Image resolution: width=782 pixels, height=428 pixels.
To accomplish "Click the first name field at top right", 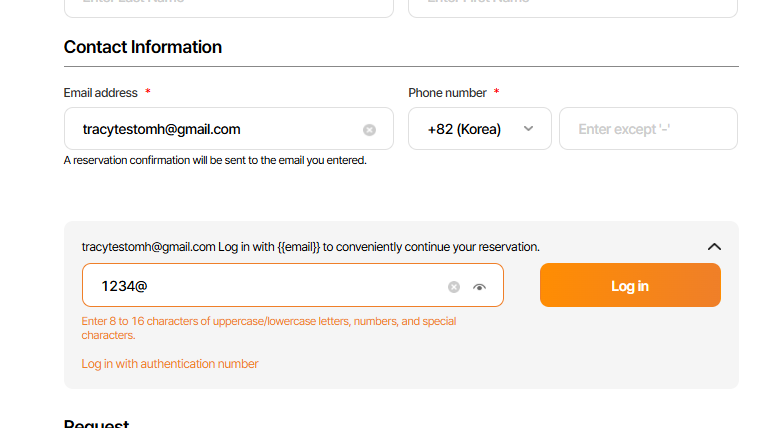I will [572, 6].
